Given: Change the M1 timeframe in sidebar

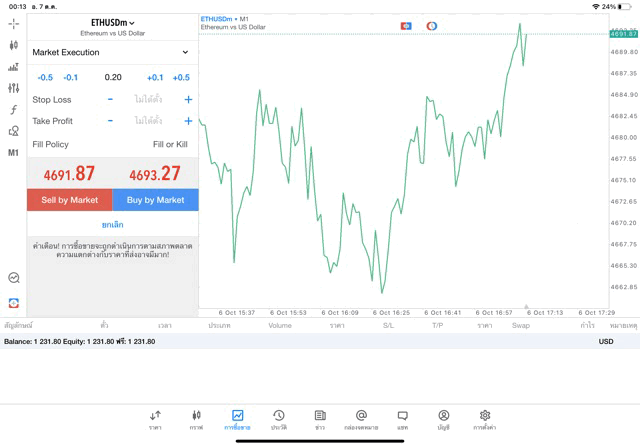Looking at the screenshot, I should click(x=13, y=153).
